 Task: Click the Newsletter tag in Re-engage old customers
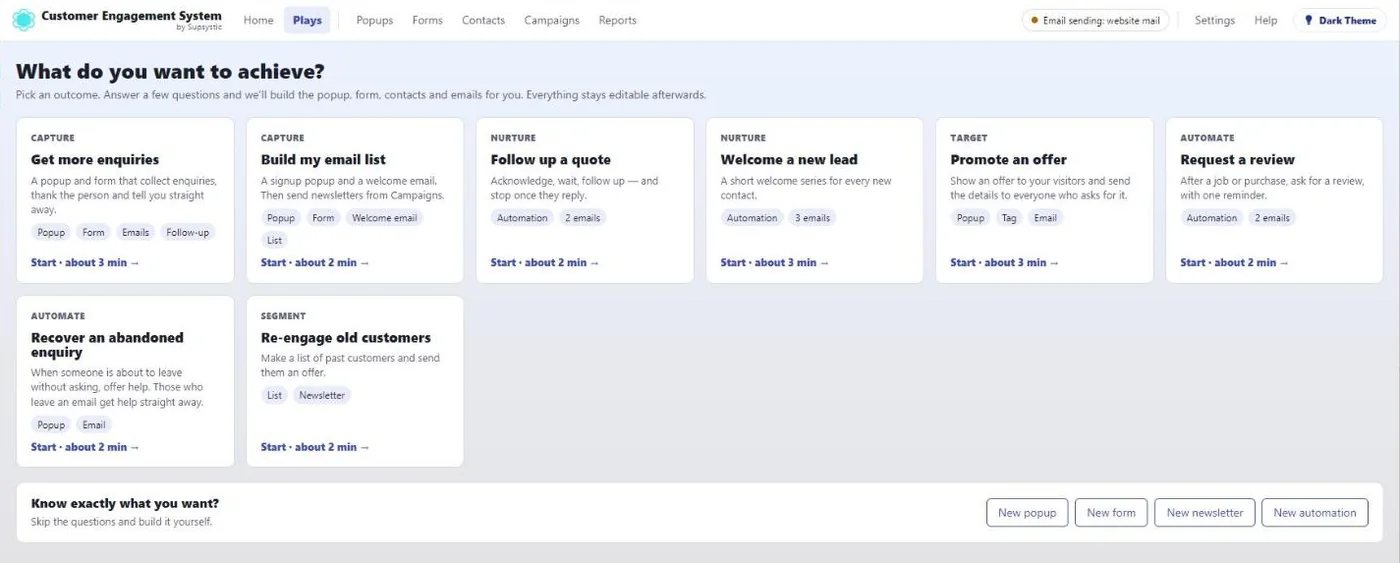point(322,395)
